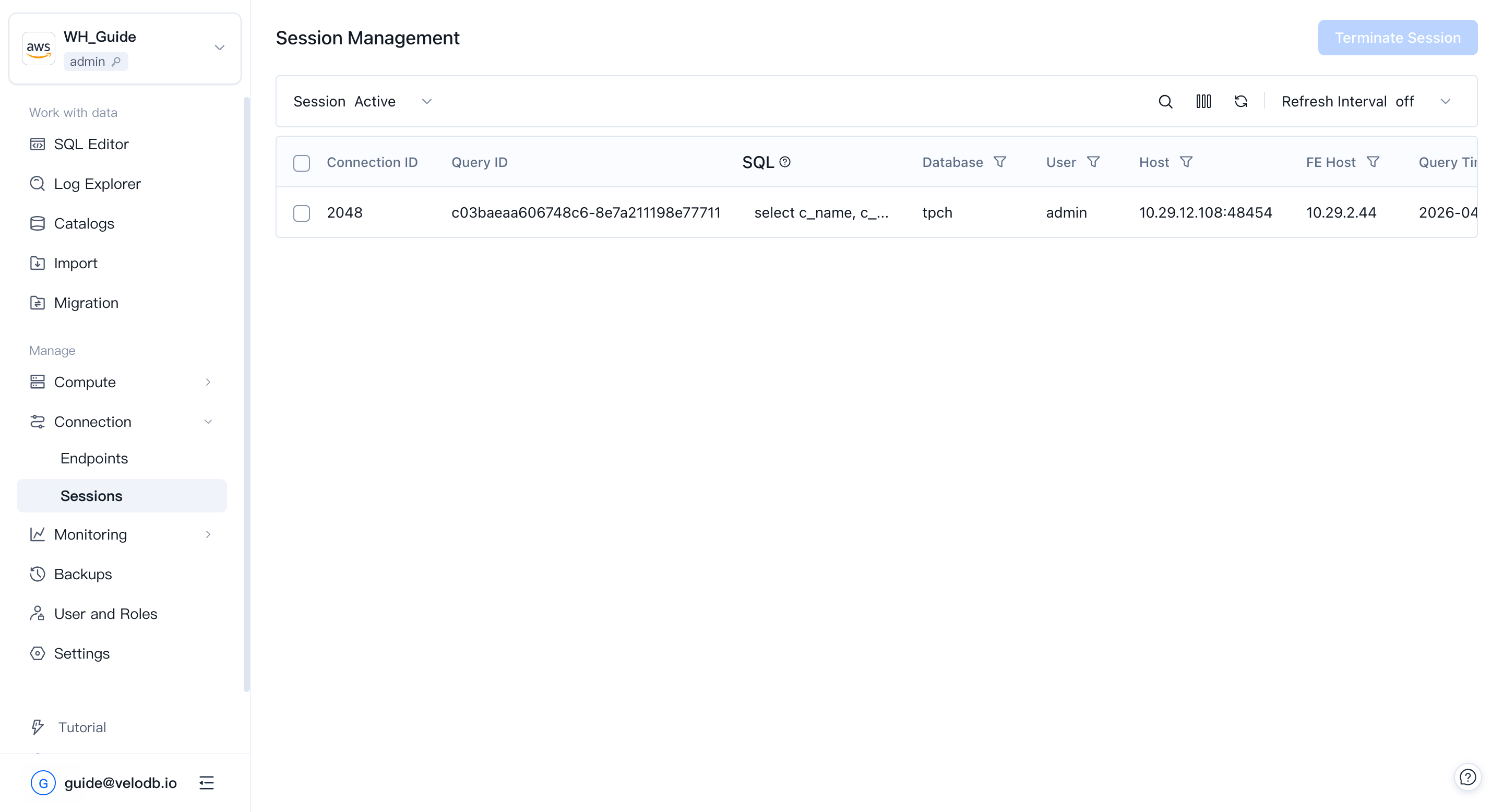Click the truncated SQL text select c_name

click(821, 213)
